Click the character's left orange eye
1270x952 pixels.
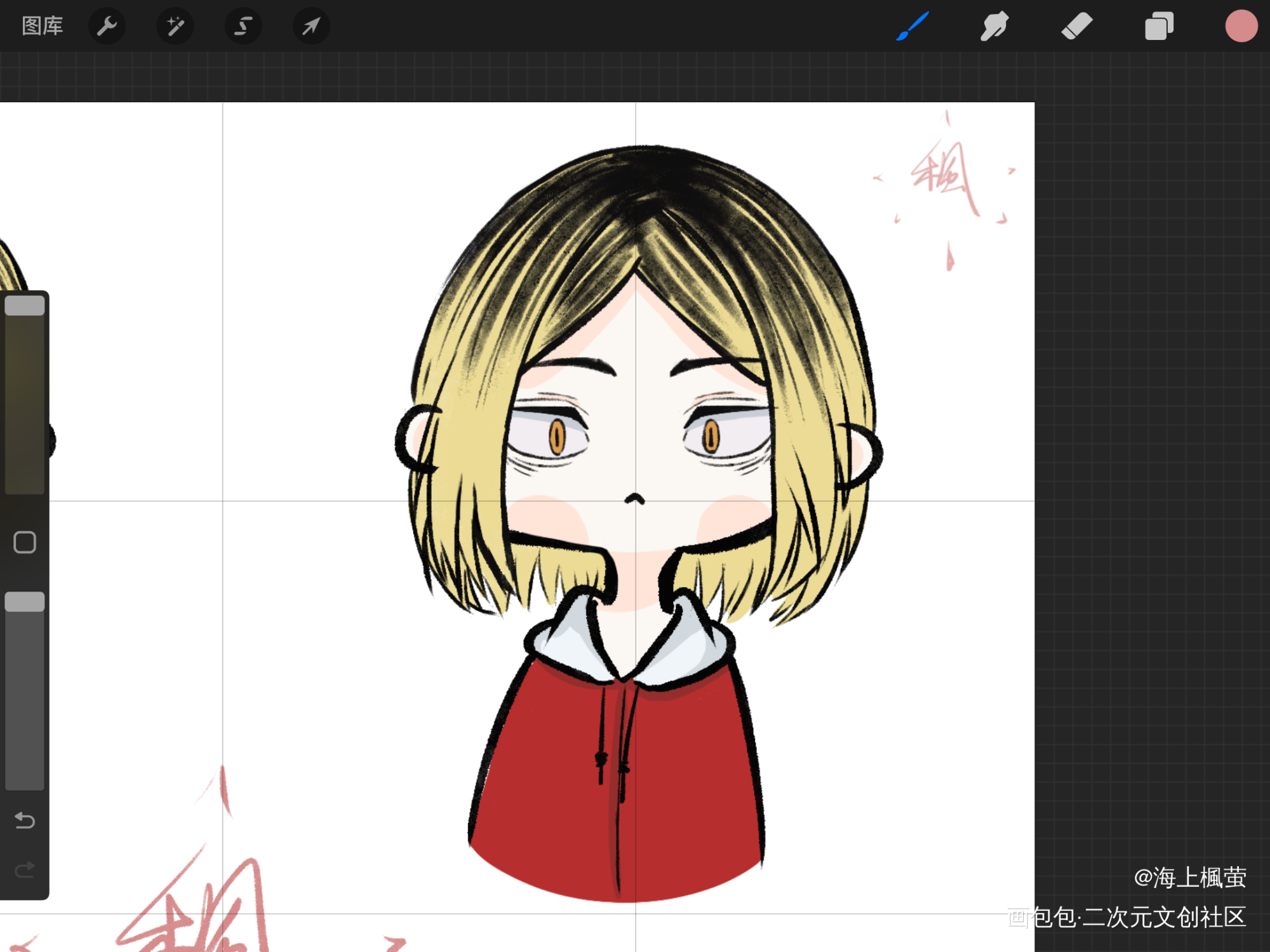(557, 437)
